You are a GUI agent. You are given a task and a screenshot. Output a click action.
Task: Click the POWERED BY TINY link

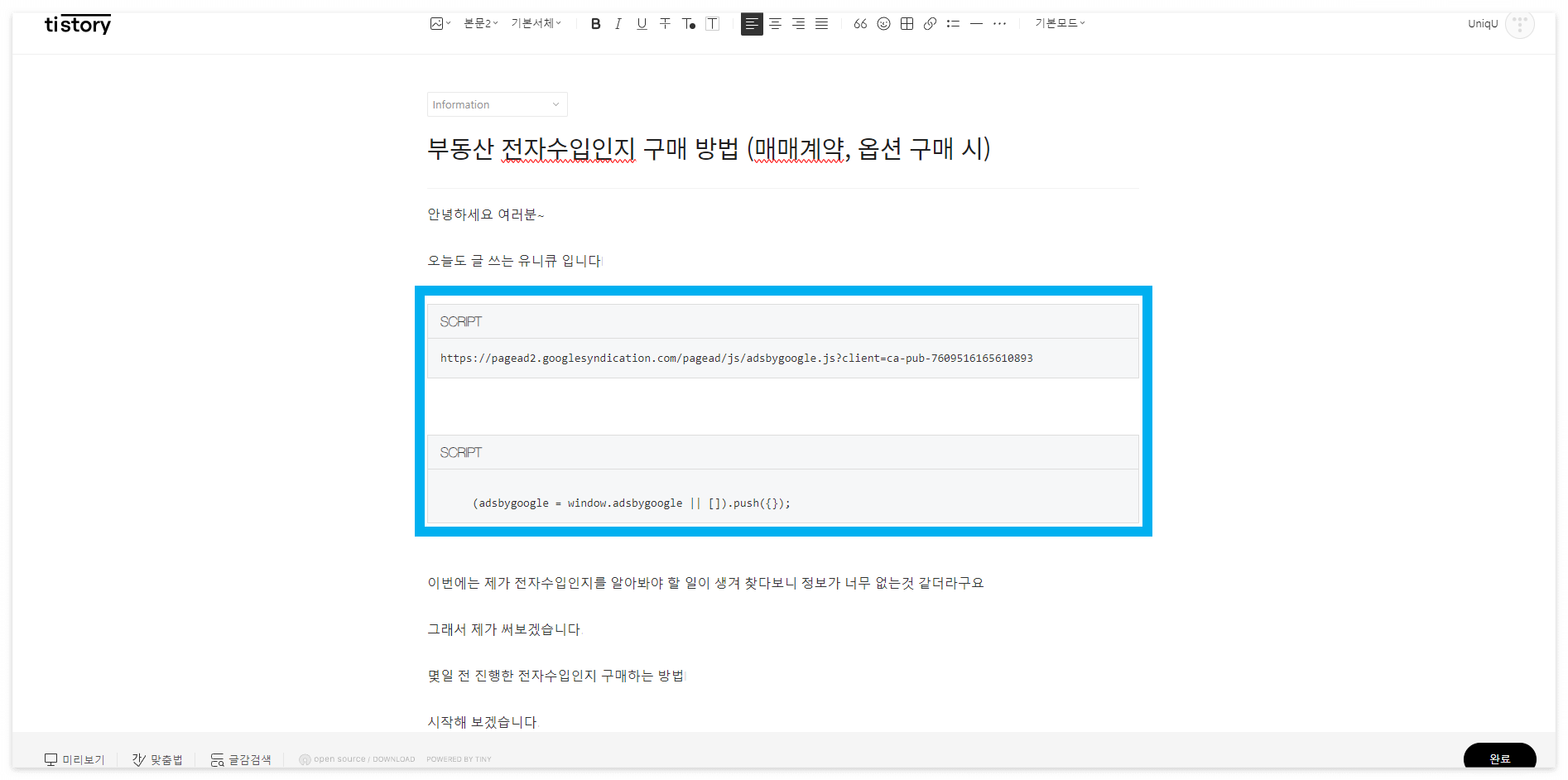[x=459, y=759]
